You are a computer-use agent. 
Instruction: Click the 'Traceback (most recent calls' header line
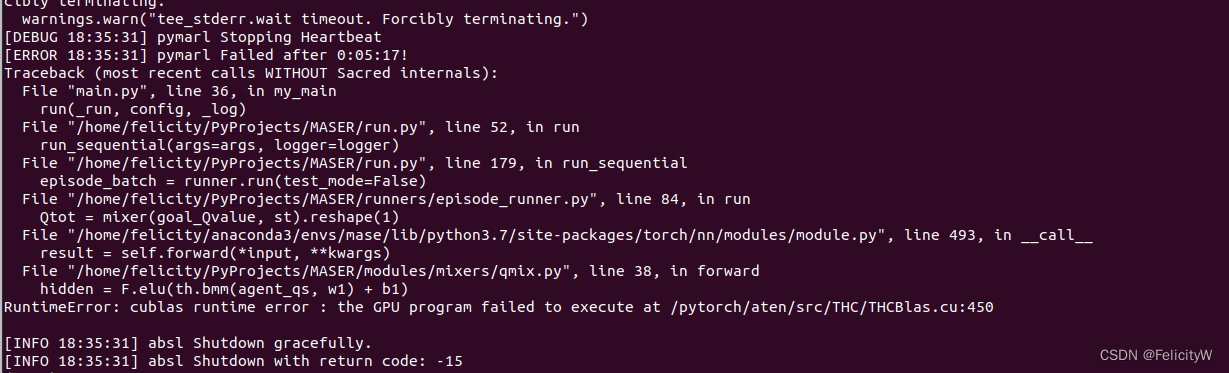[251, 73]
